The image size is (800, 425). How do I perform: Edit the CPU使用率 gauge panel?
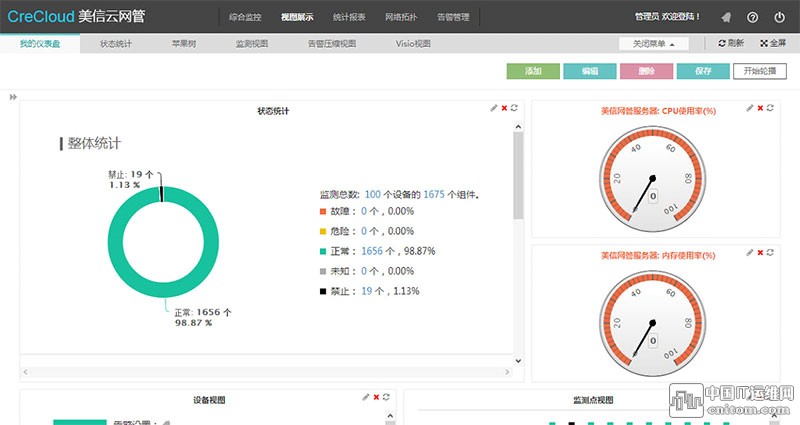(x=749, y=108)
